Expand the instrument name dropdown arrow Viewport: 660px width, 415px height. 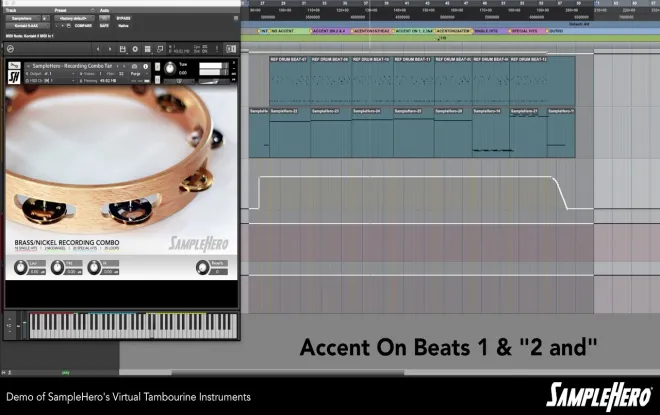(x=28, y=66)
